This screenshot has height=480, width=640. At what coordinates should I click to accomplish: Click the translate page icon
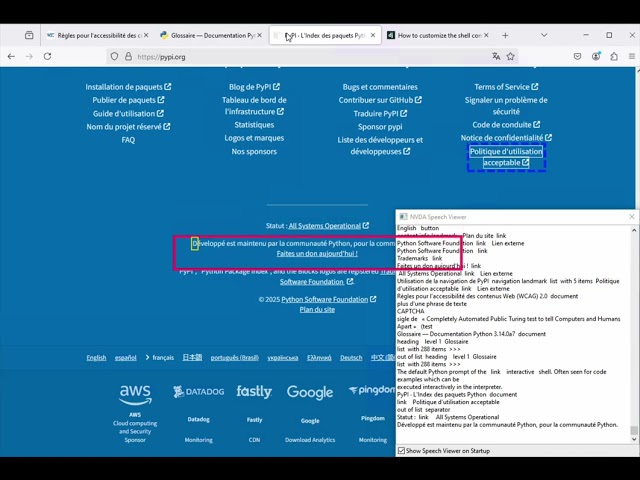(496, 57)
